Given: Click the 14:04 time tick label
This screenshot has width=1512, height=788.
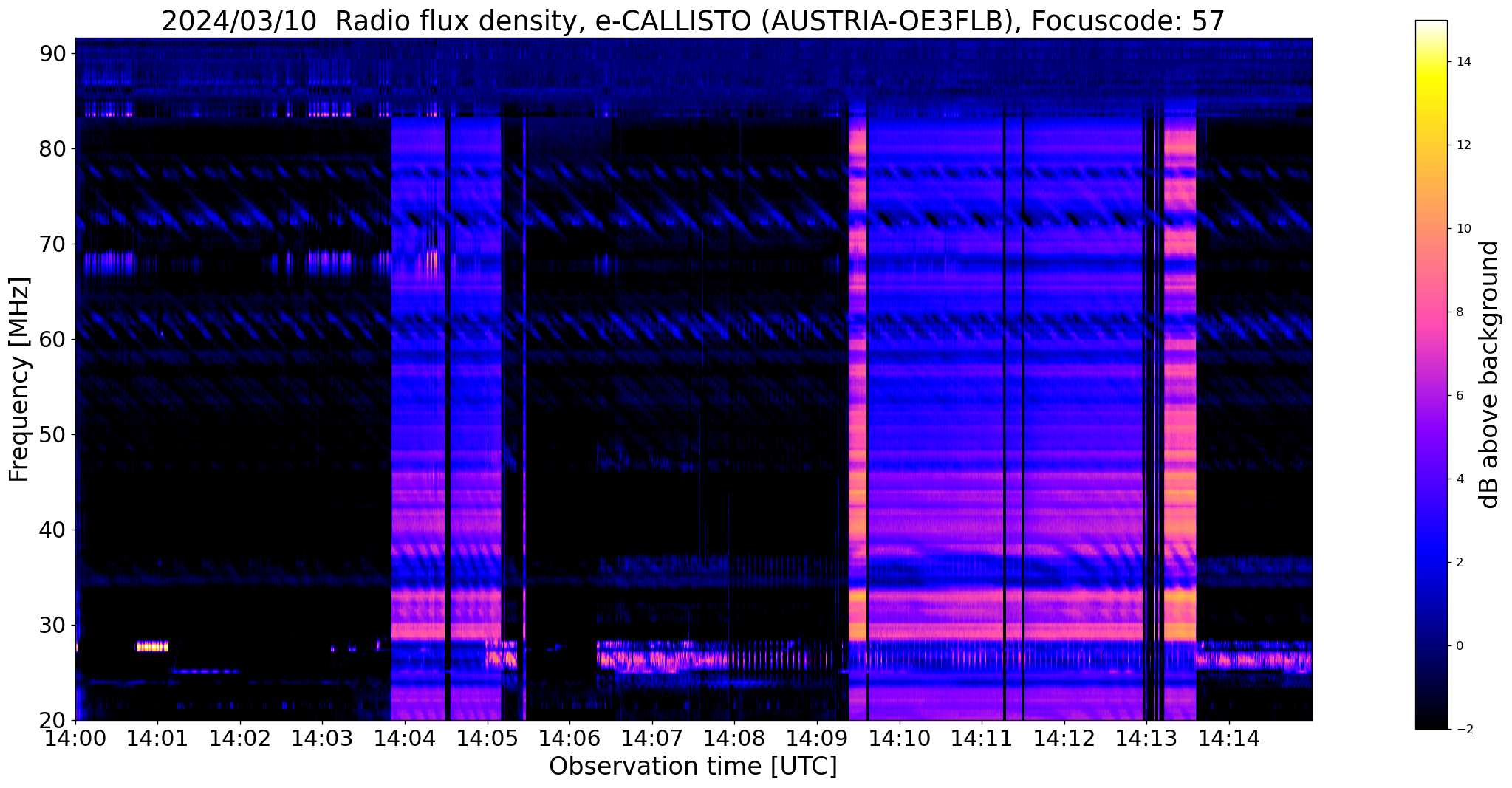Looking at the screenshot, I should point(405,739).
